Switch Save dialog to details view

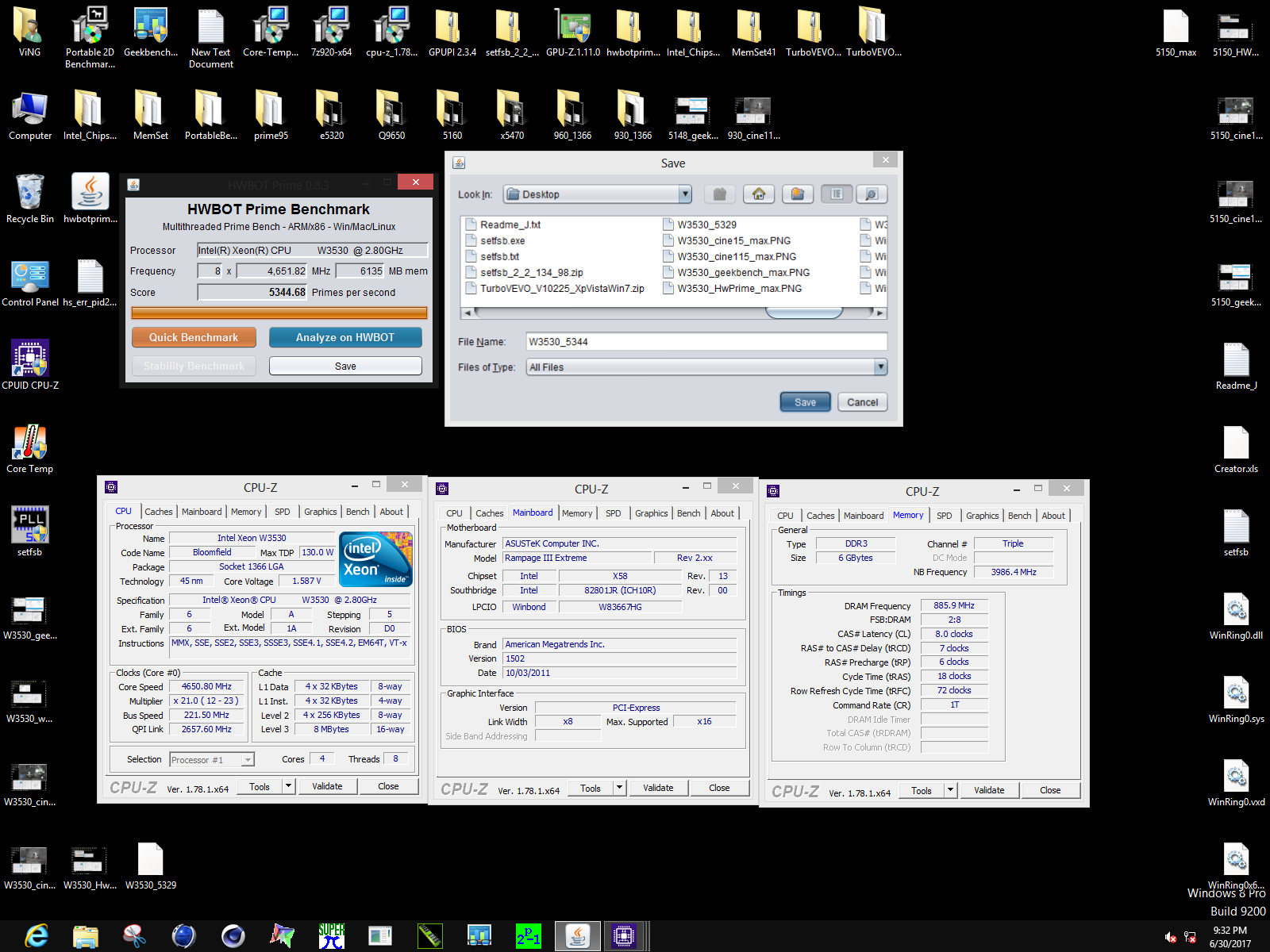point(872,194)
